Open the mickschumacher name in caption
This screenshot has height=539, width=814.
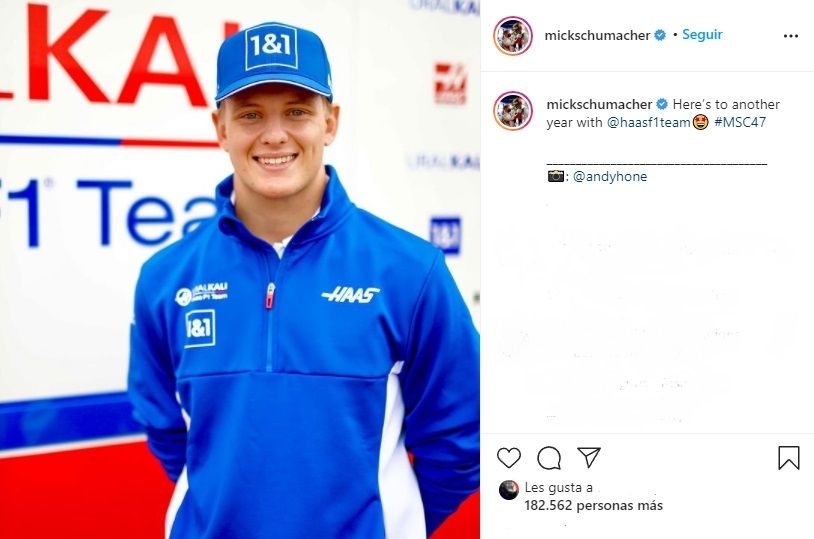click(599, 104)
